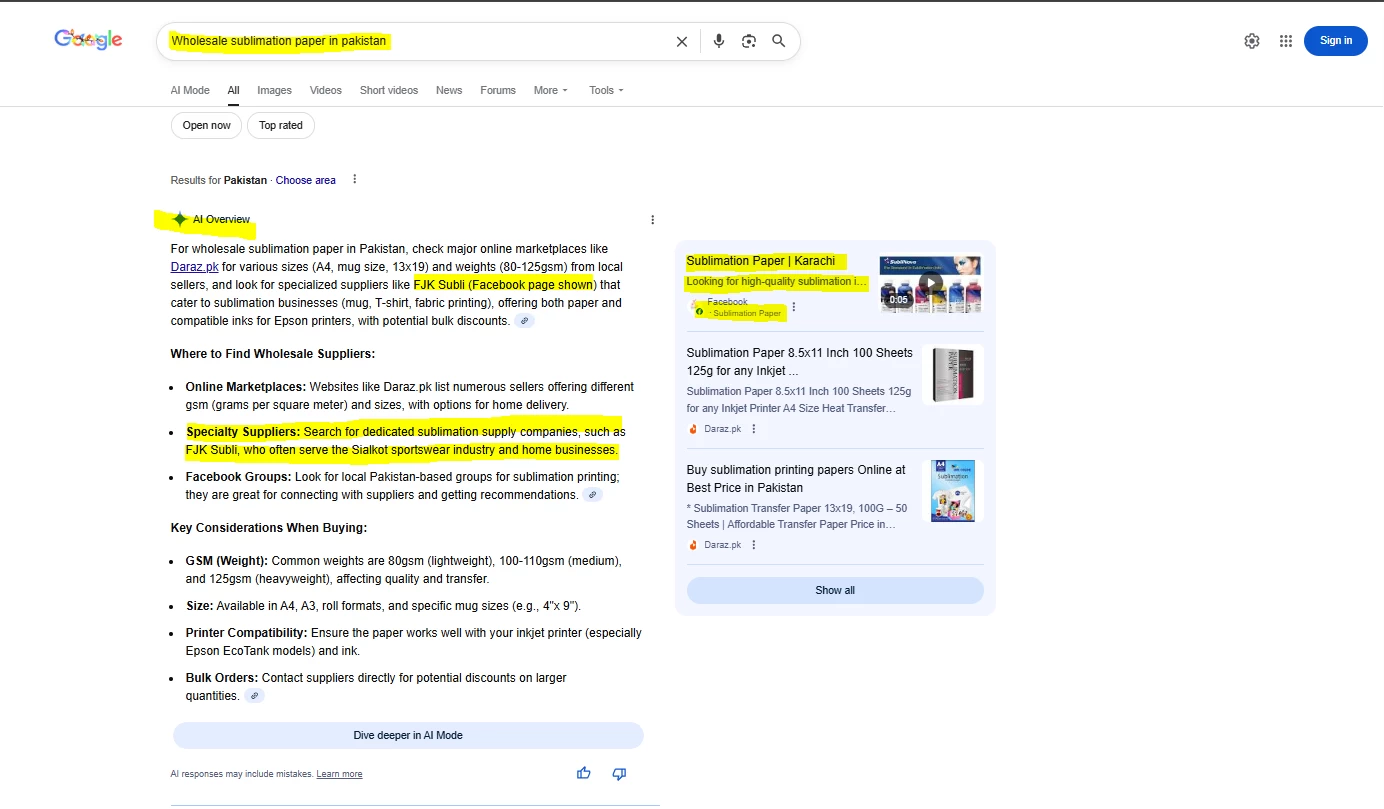This screenshot has width=1384, height=809.
Task: Open the Tools dropdown
Action: pyautogui.click(x=605, y=90)
